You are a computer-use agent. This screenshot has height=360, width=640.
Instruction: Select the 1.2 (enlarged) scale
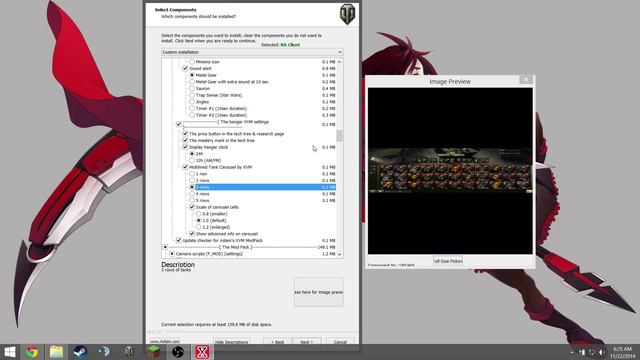tap(199, 227)
